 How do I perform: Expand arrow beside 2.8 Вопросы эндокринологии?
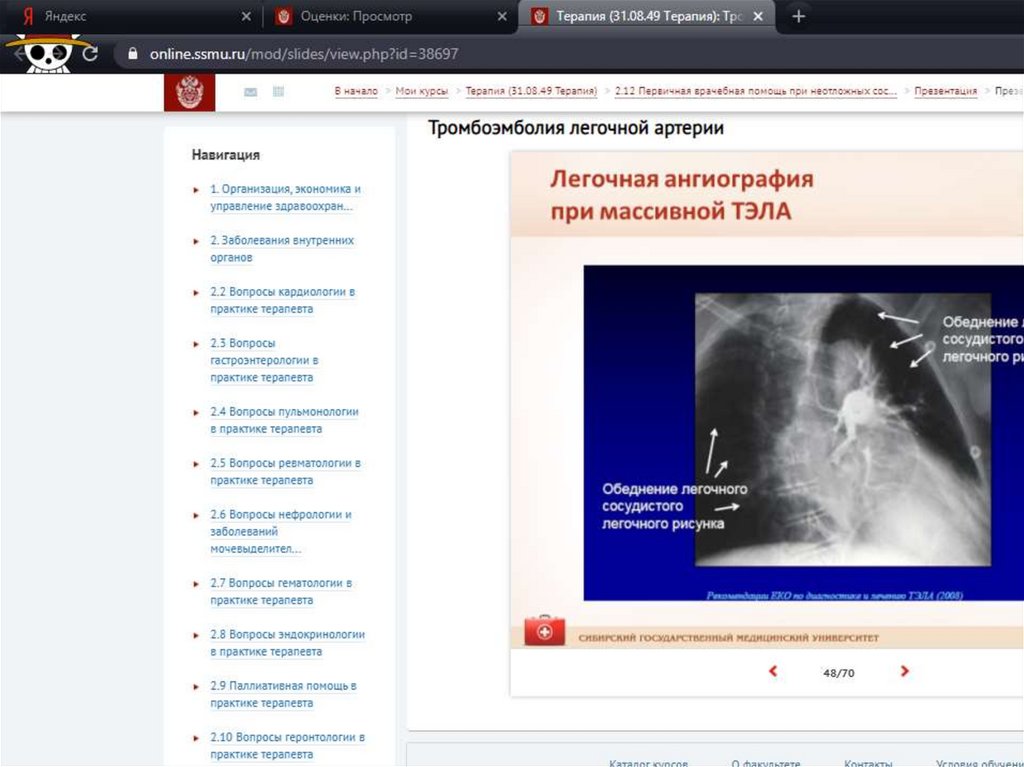pos(196,636)
